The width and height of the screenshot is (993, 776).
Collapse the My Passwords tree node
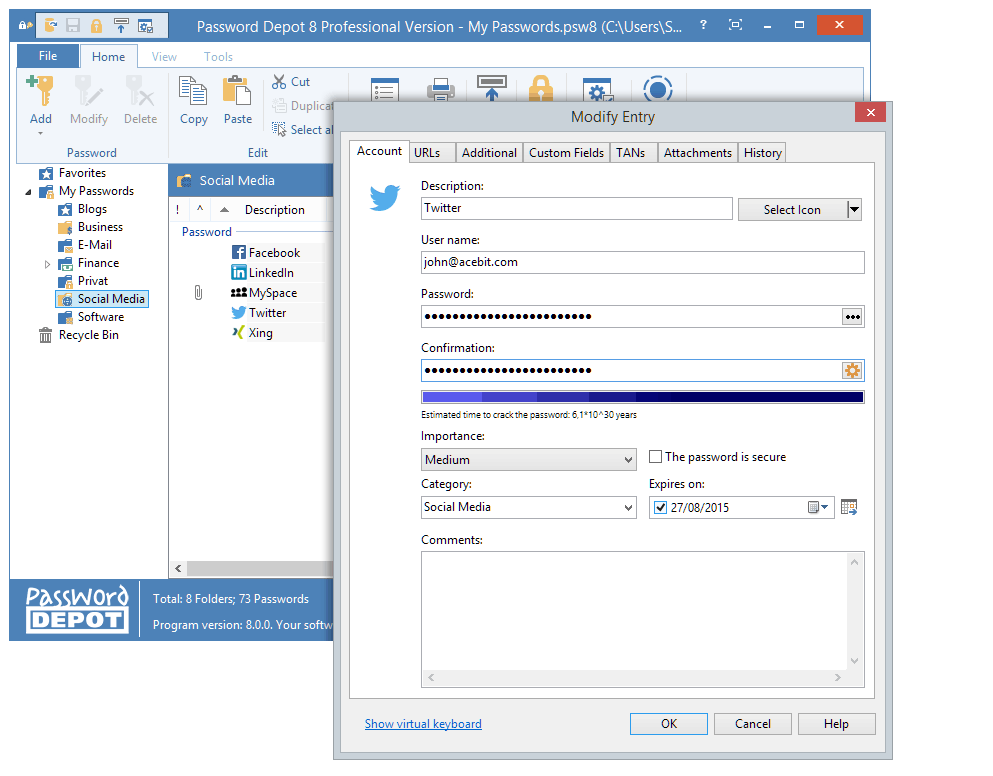click(28, 191)
